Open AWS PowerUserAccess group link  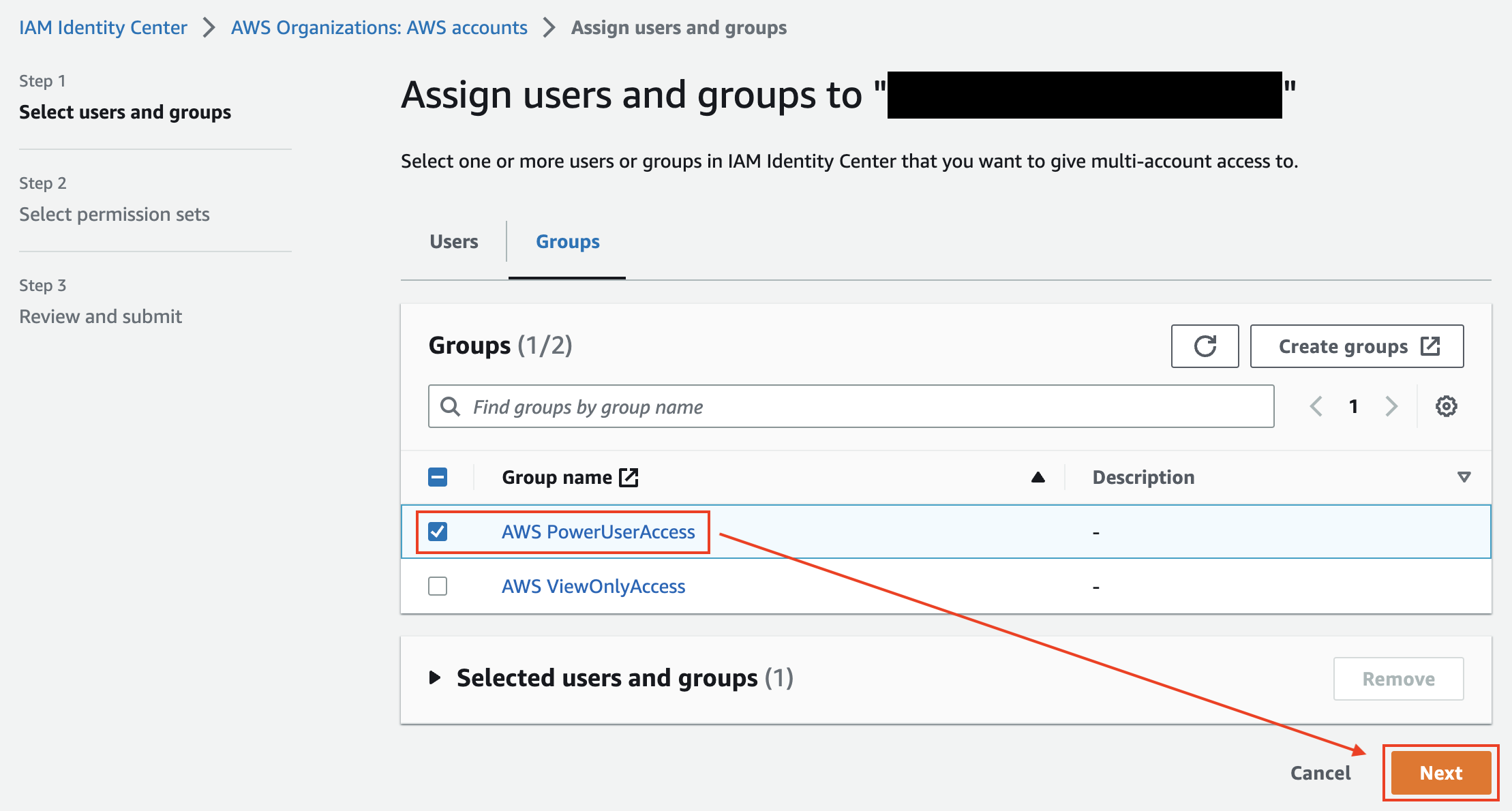[x=598, y=532]
